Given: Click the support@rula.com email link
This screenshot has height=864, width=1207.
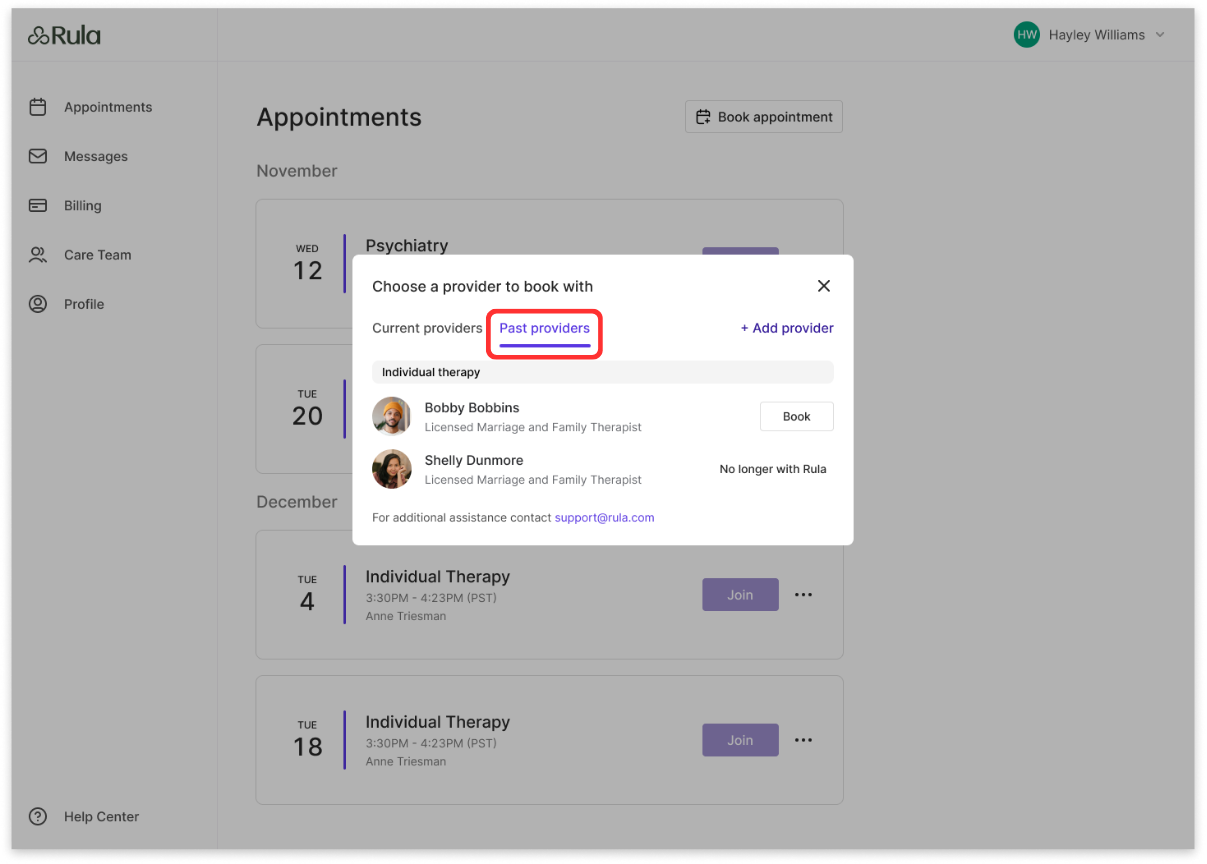Looking at the screenshot, I should (604, 518).
